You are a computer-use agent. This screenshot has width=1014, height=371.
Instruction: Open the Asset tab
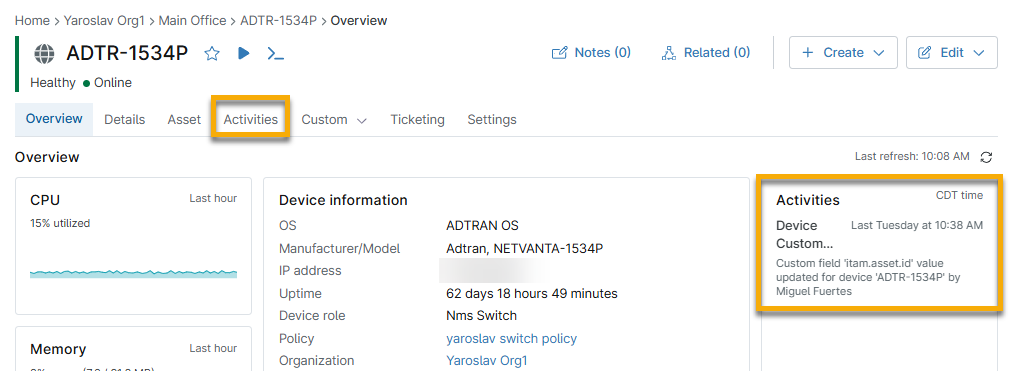pos(184,120)
